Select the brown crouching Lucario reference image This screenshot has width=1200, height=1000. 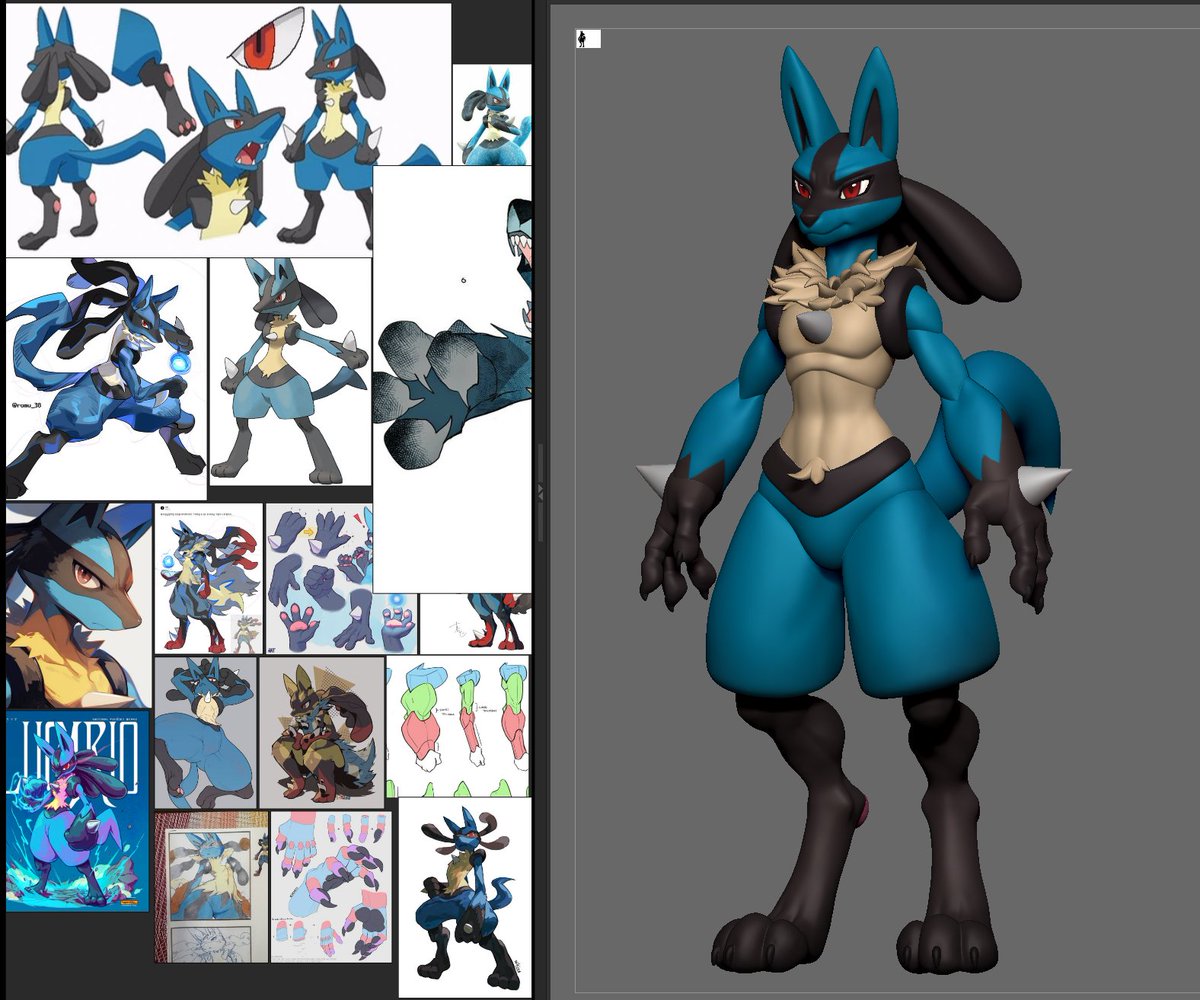(322, 732)
